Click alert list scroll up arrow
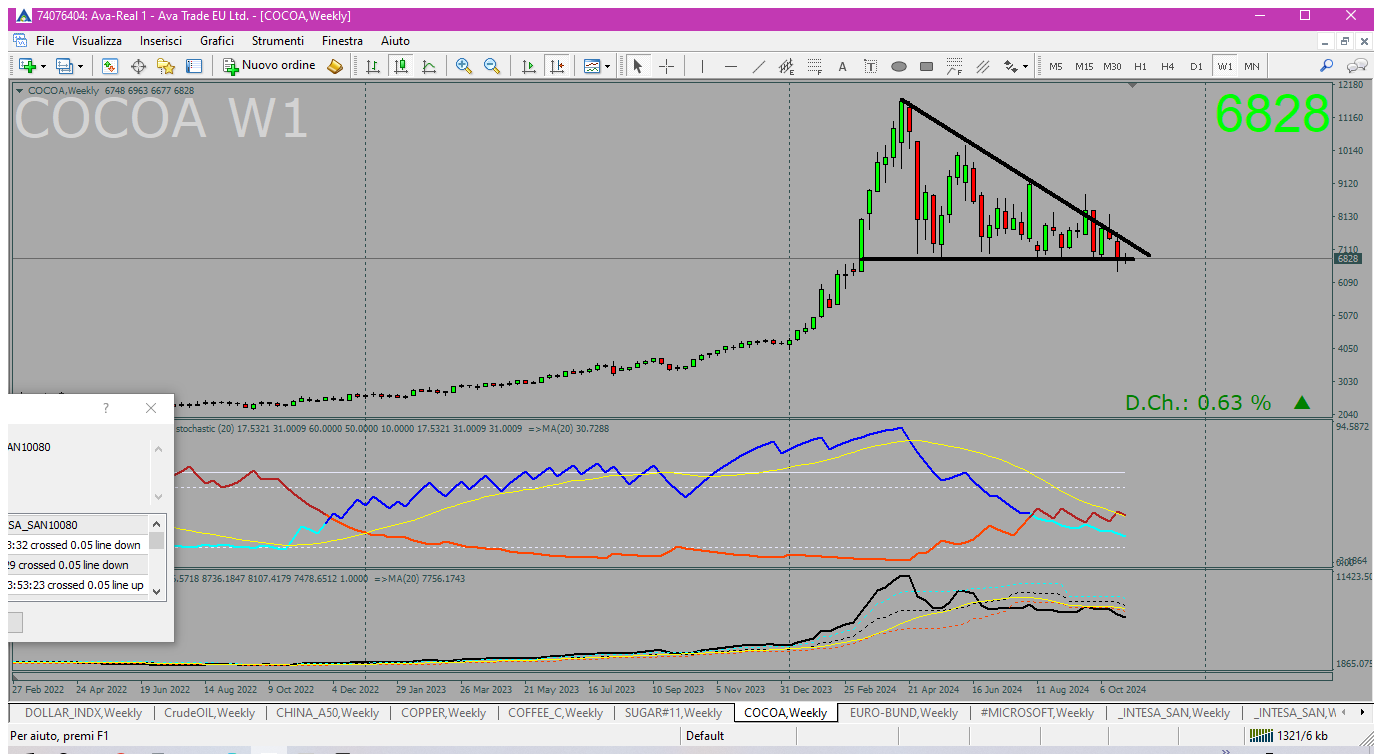The image size is (1382, 754). click(x=157, y=522)
